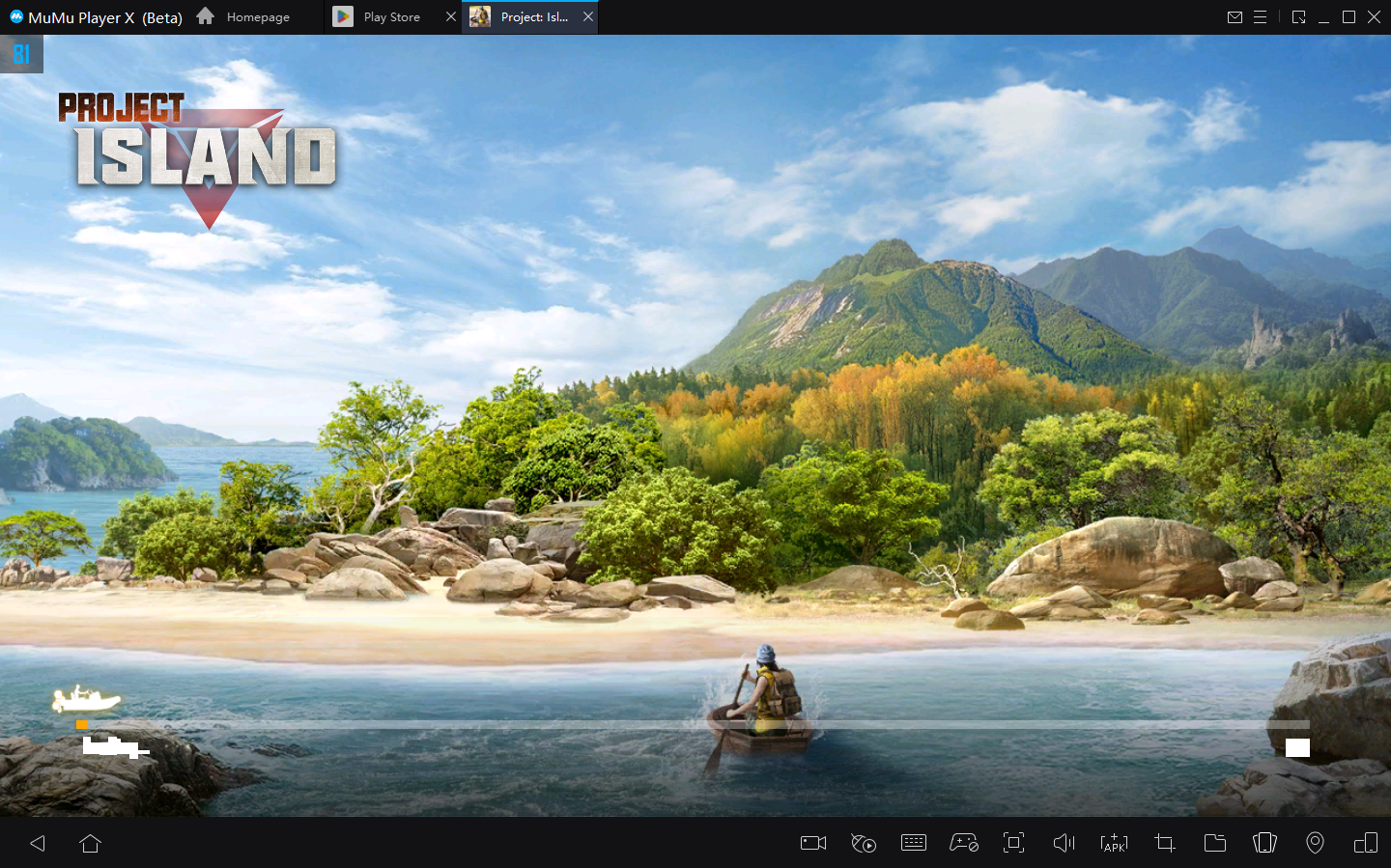Take a screenshot with the crop icon

1164,843
